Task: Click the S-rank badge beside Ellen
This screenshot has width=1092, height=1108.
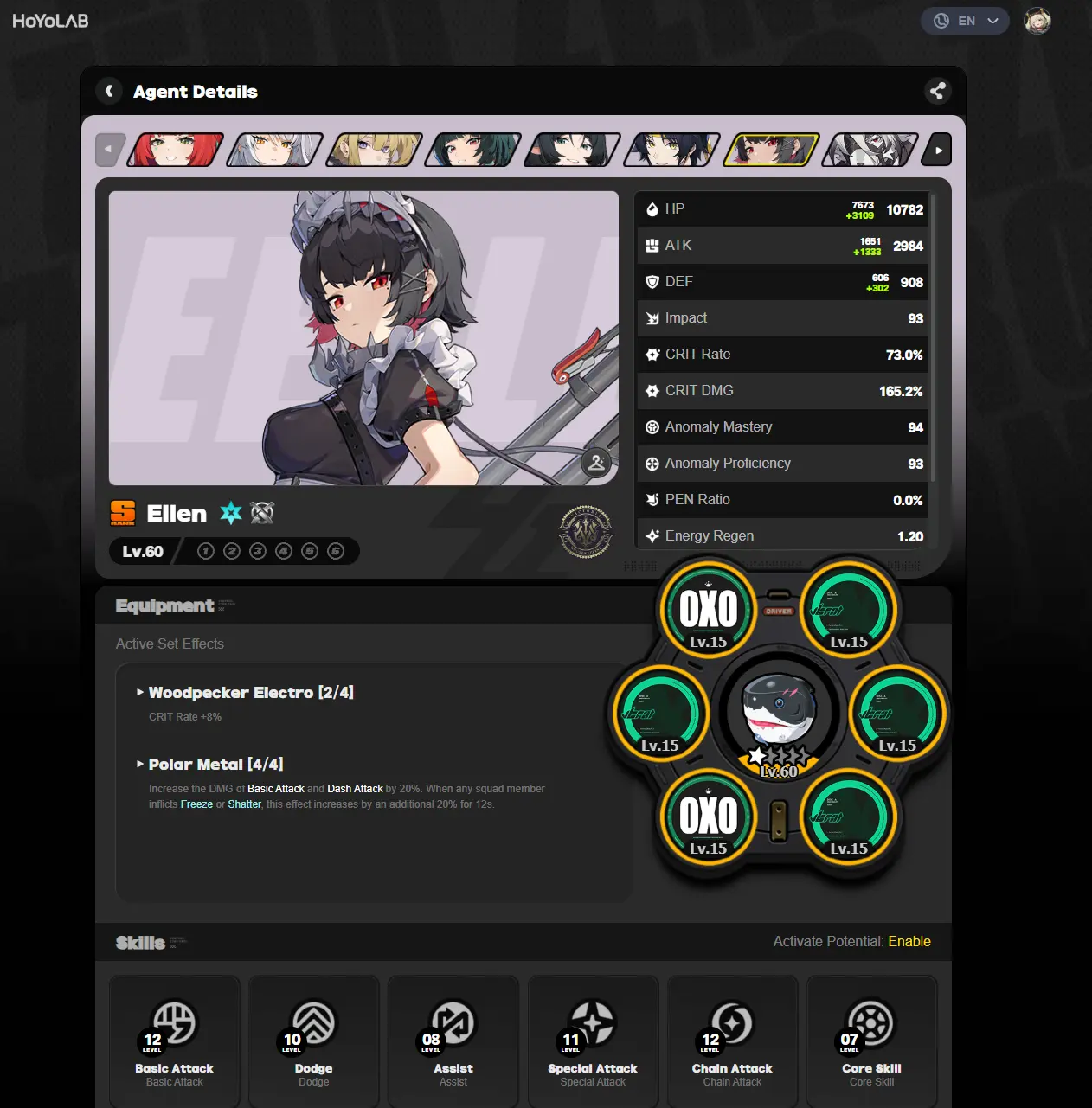Action: (x=123, y=513)
